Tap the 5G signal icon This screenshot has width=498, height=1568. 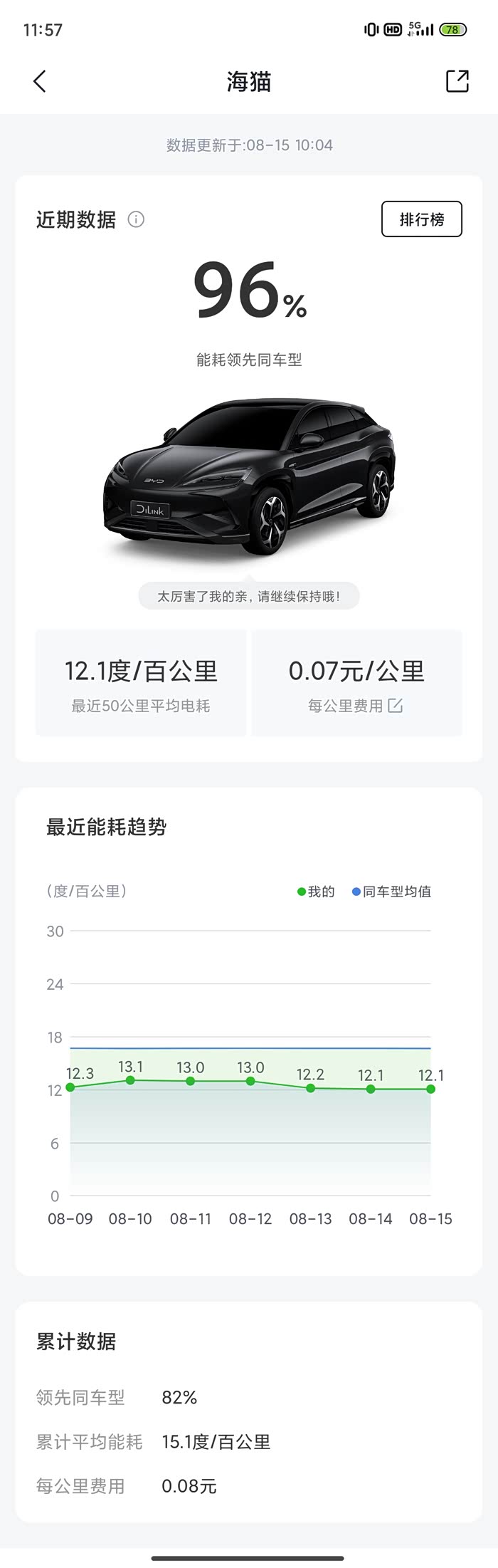pyautogui.click(x=420, y=29)
